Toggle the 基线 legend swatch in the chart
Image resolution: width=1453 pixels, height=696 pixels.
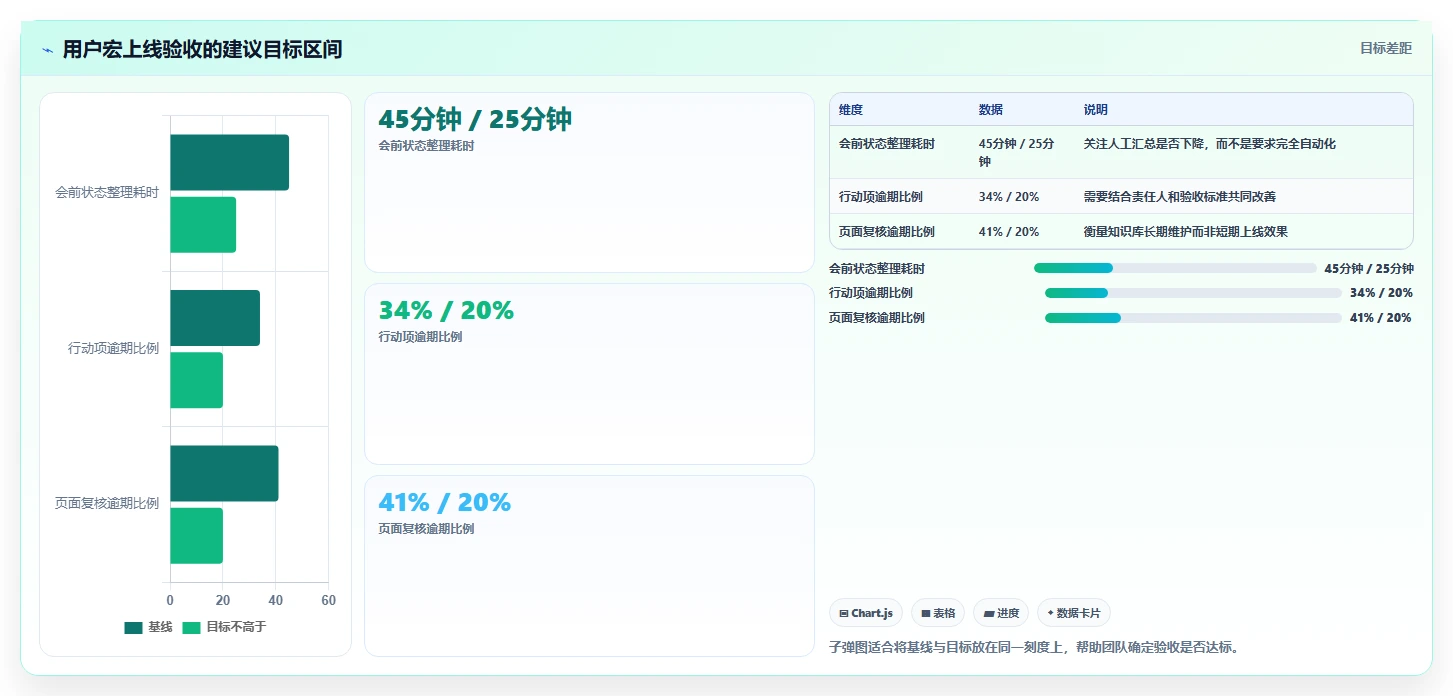[134, 627]
